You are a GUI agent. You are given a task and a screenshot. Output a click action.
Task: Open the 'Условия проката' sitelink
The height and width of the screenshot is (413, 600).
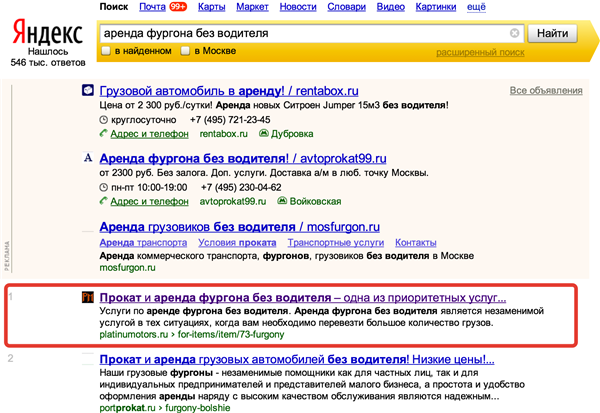coord(237,243)
